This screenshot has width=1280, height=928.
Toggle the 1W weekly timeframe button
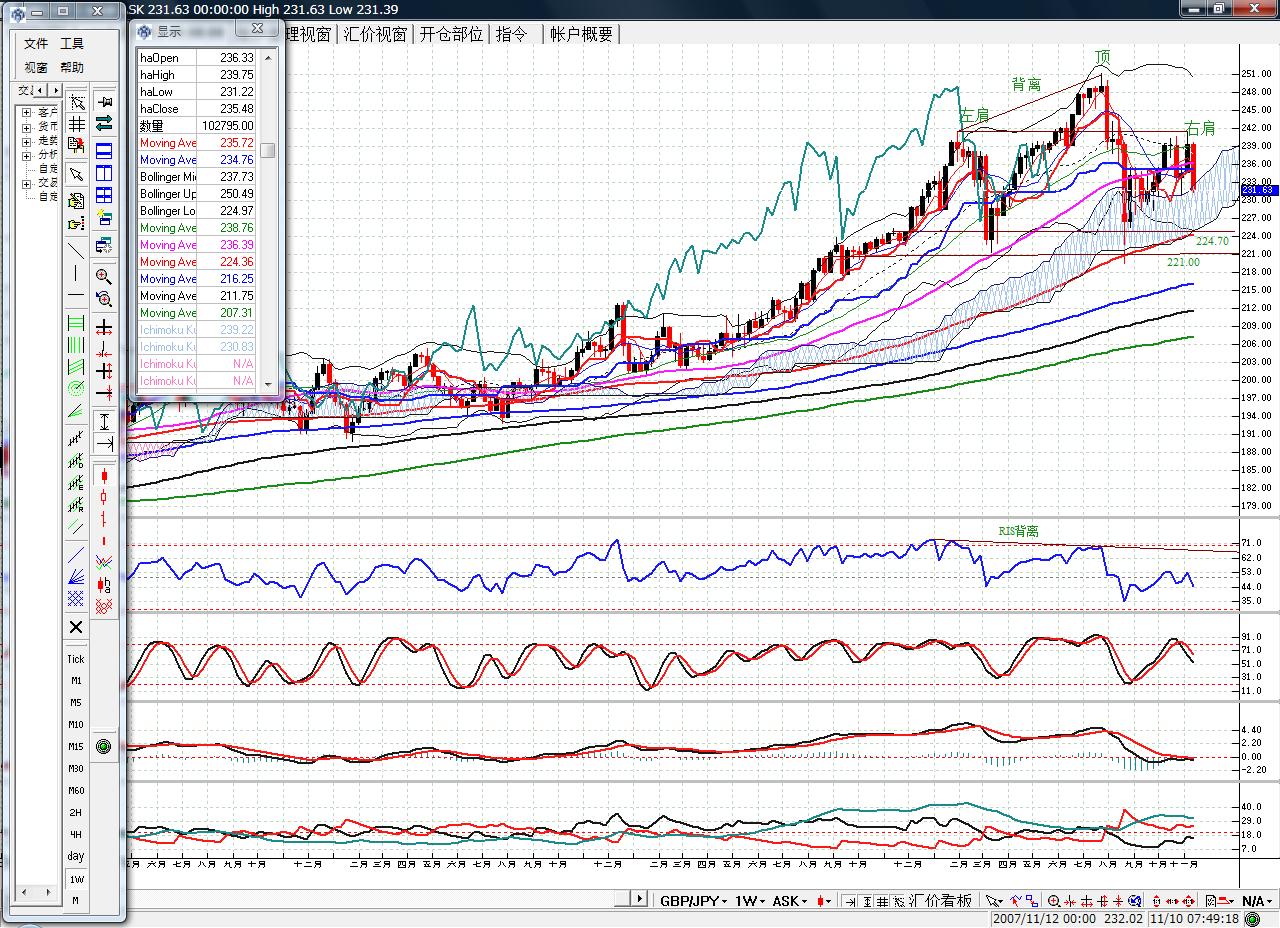(x=76, y=879)
